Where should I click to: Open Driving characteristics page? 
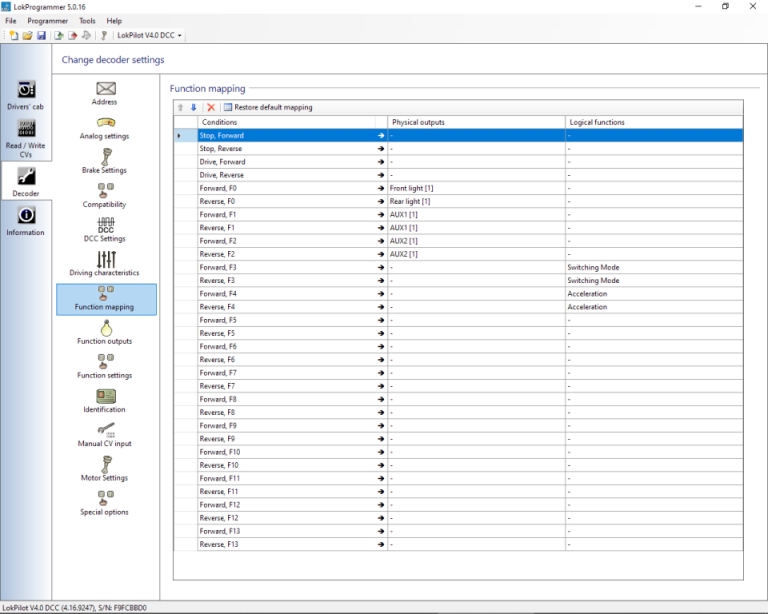coord(105,264)
